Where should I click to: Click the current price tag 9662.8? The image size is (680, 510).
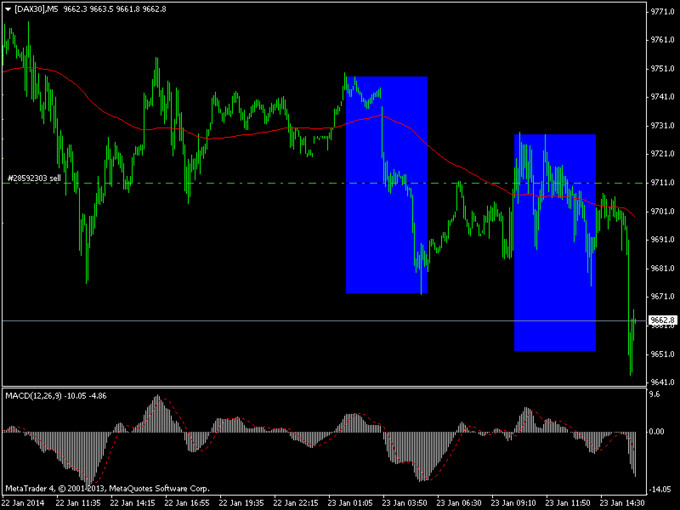tap(662, 321)
